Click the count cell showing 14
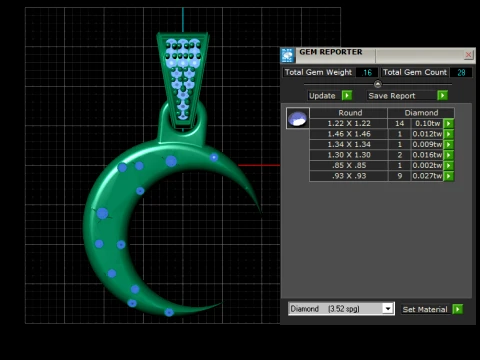Viewport: 480px width, 360px height. point(399,123)
